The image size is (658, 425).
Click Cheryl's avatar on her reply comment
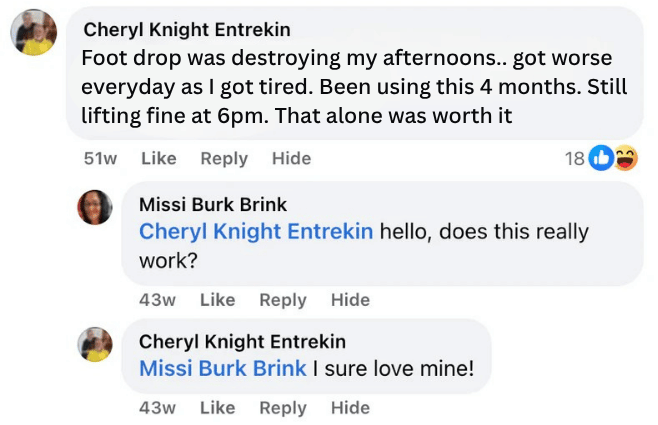95,344
